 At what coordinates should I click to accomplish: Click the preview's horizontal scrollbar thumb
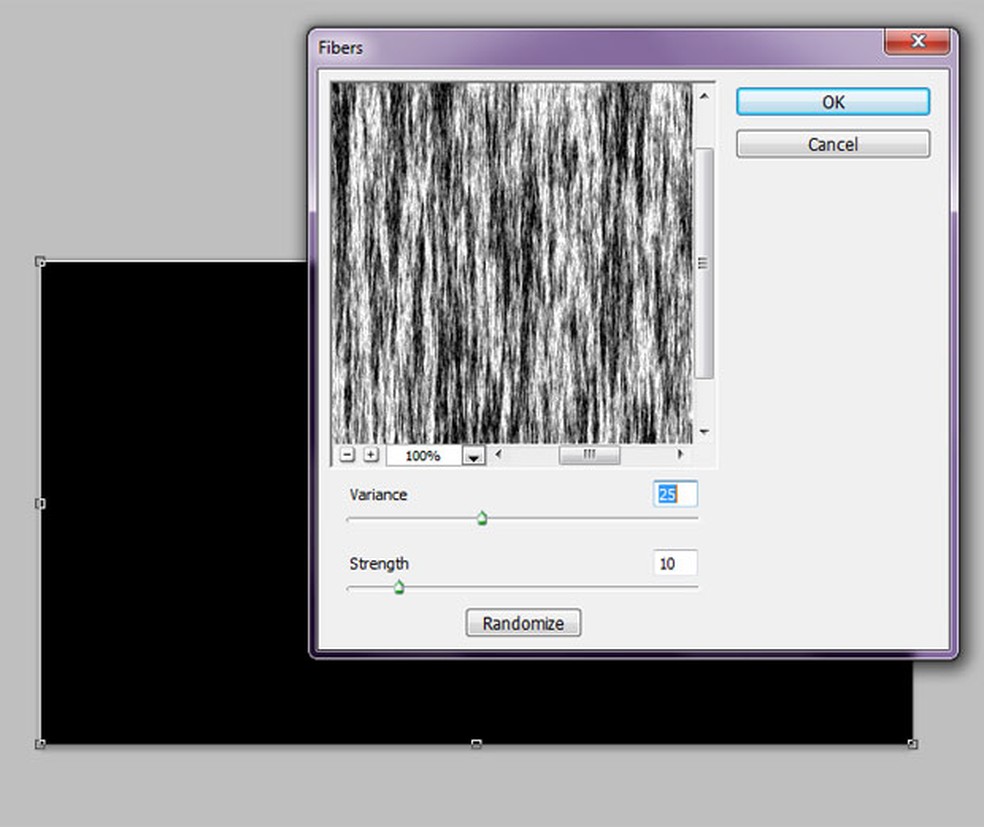click(x=589, y=455)
